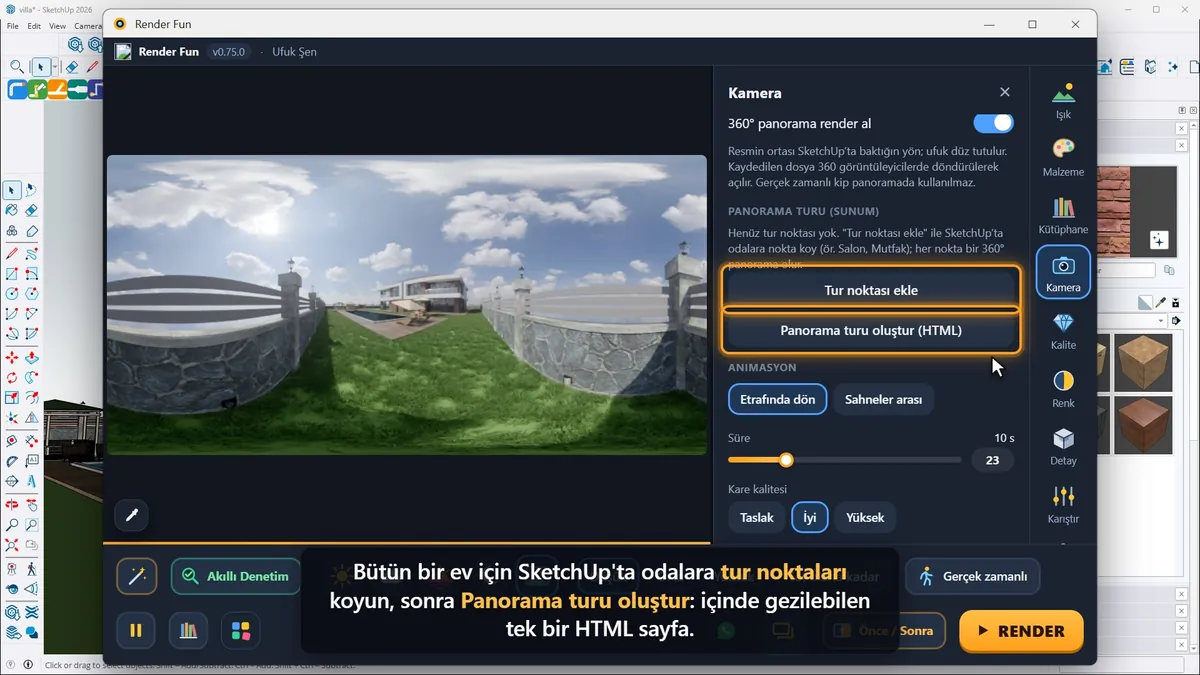Open SketchUp's View menu
Screen dimensions: 1200x675
pyautogui.click(x=57, y=26)
